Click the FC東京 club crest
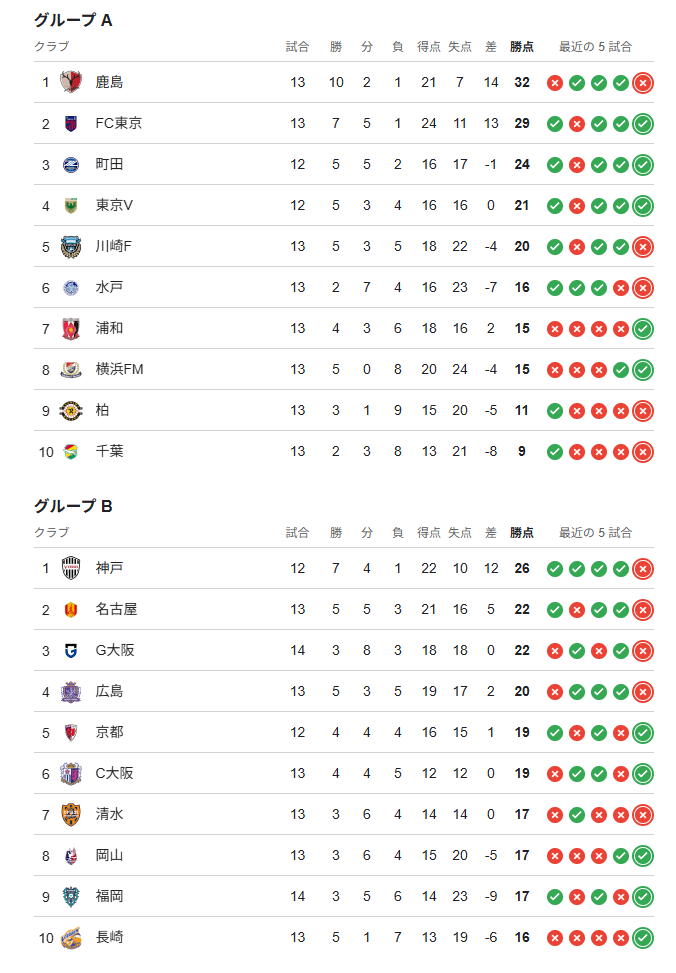The image size is (676, 973). [71, 123]
